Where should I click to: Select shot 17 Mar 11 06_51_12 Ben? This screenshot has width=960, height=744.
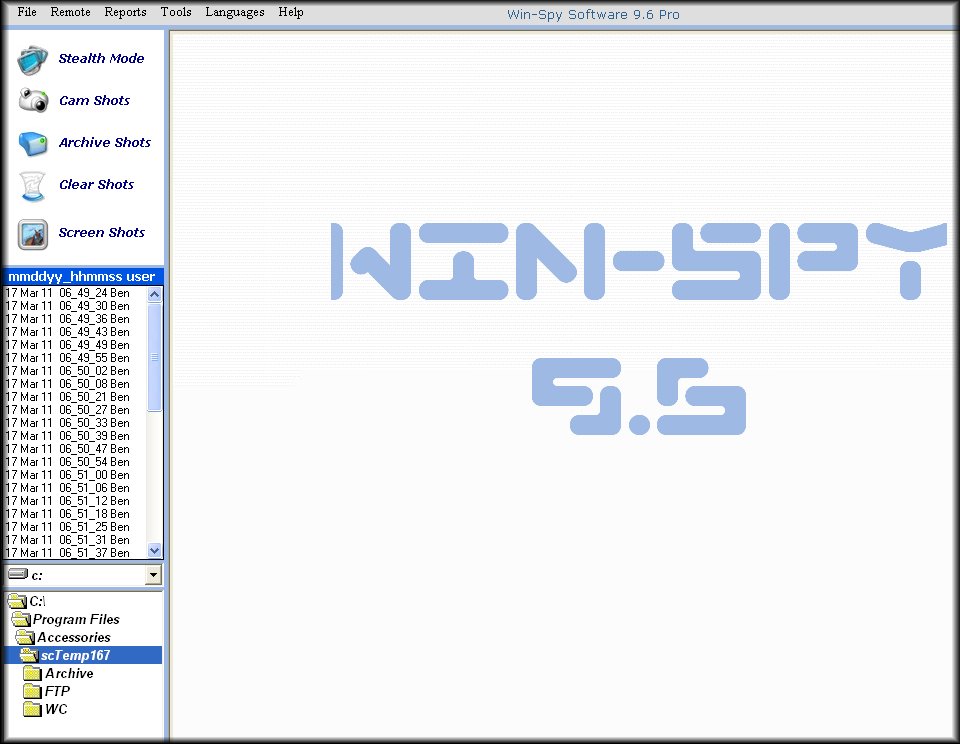(75, 501)
